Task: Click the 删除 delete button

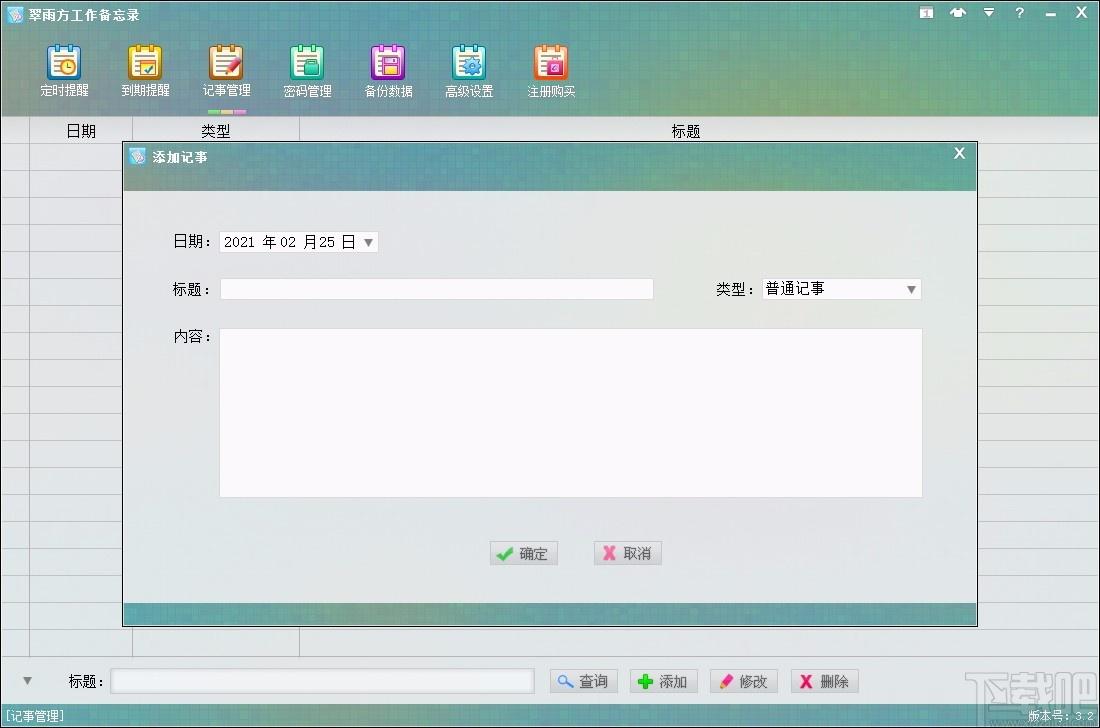Action: coord(825,681)
